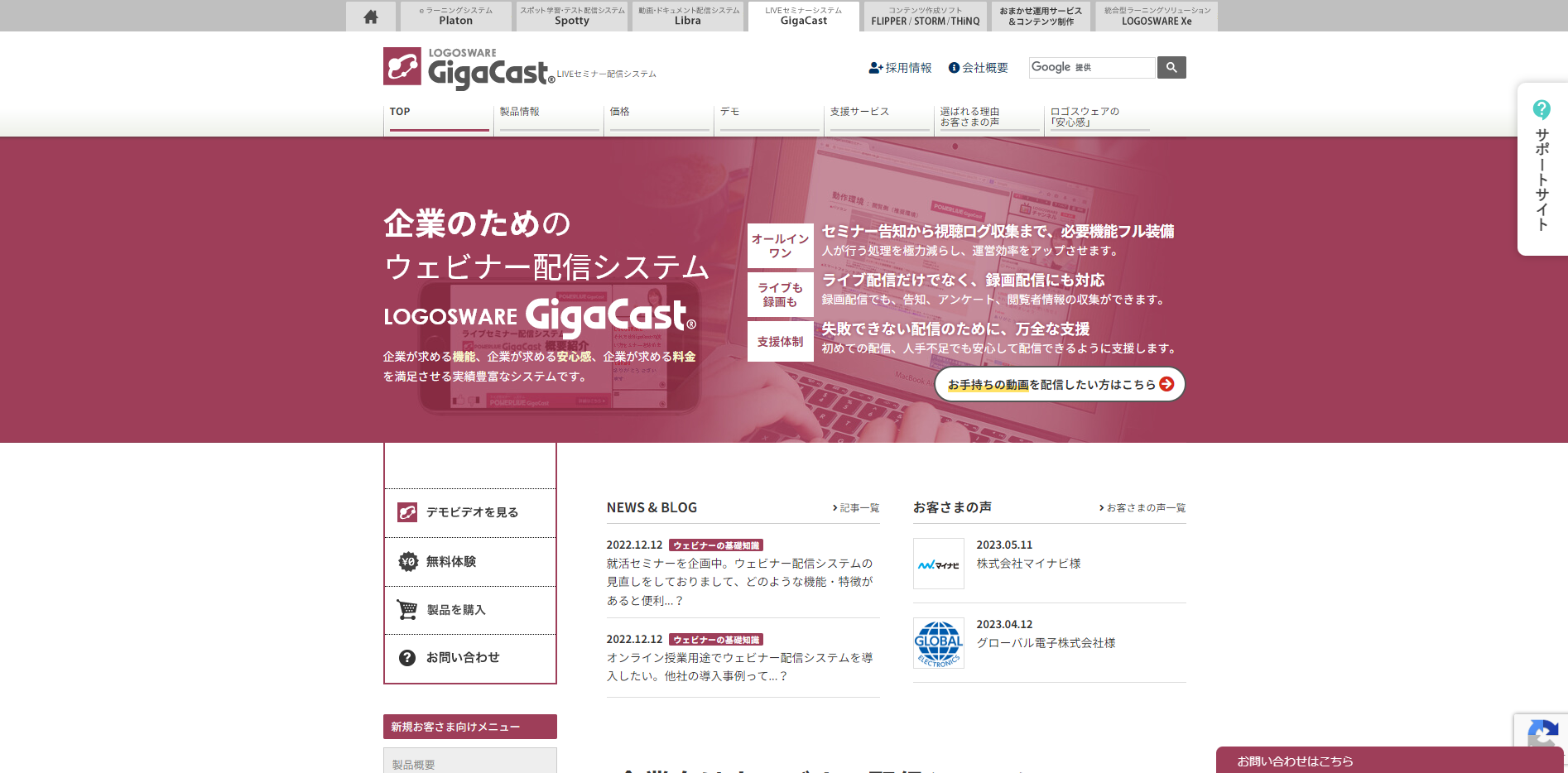The width and height of the screenshot is (1568, 773).
Task: Click the shopping cart purchase icon
Action: point(407,610)
